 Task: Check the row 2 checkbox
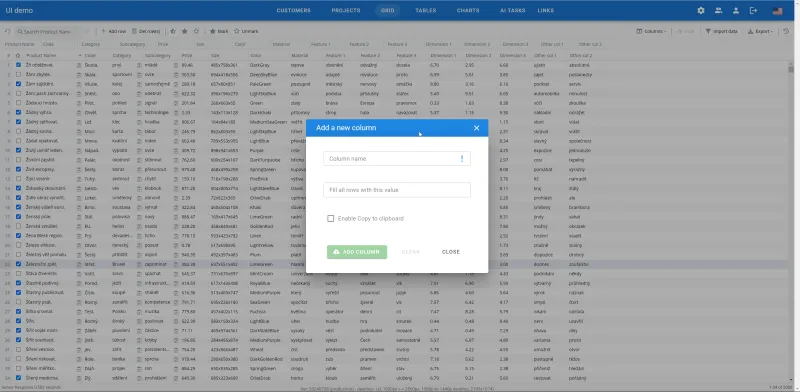(x=18, y=75)
